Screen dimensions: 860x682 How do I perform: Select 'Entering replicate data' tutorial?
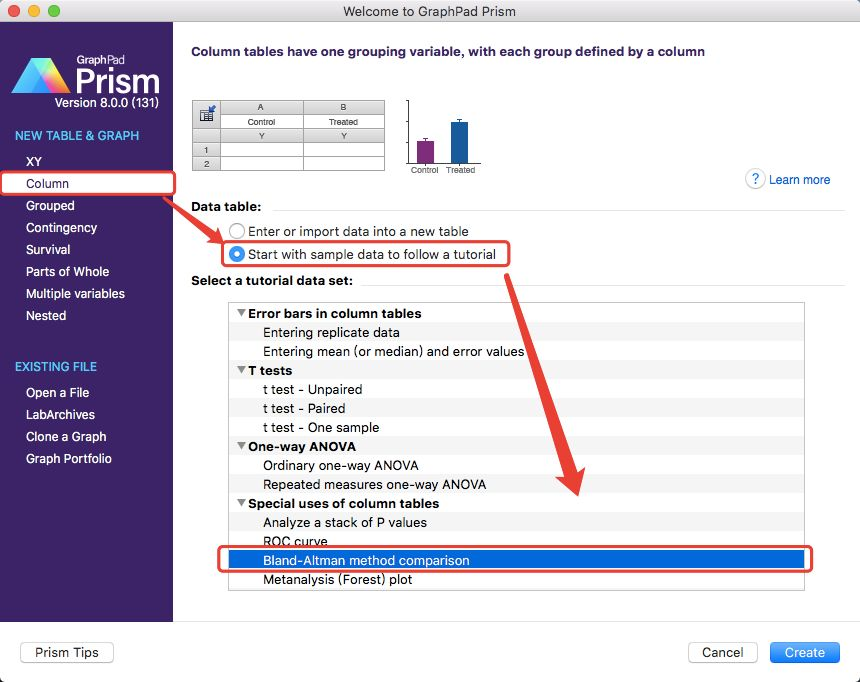(x=516, y=332)
